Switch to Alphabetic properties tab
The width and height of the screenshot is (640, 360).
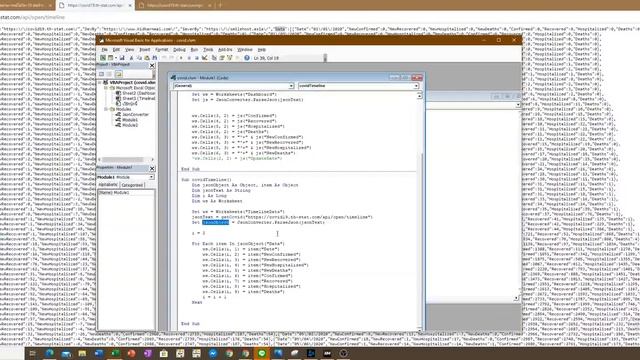108,185
